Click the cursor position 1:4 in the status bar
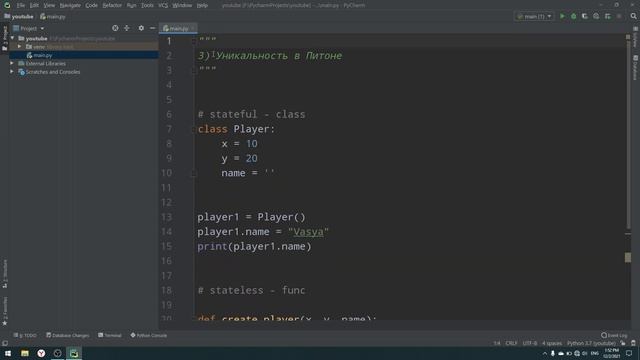This screenshot has width=640, height=360. click(497, 343)
